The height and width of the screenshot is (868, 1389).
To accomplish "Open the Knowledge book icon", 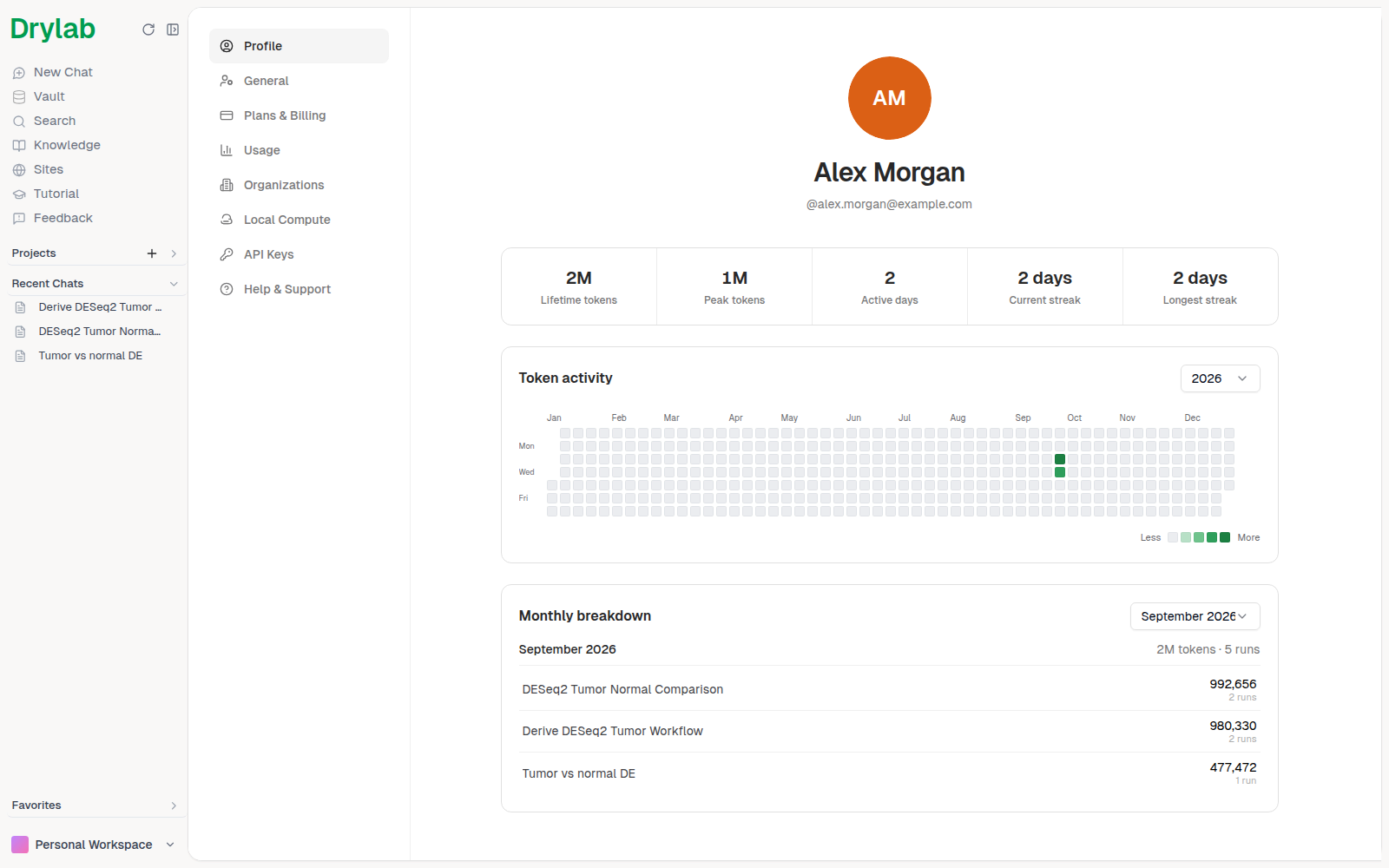I will point(19,146).
